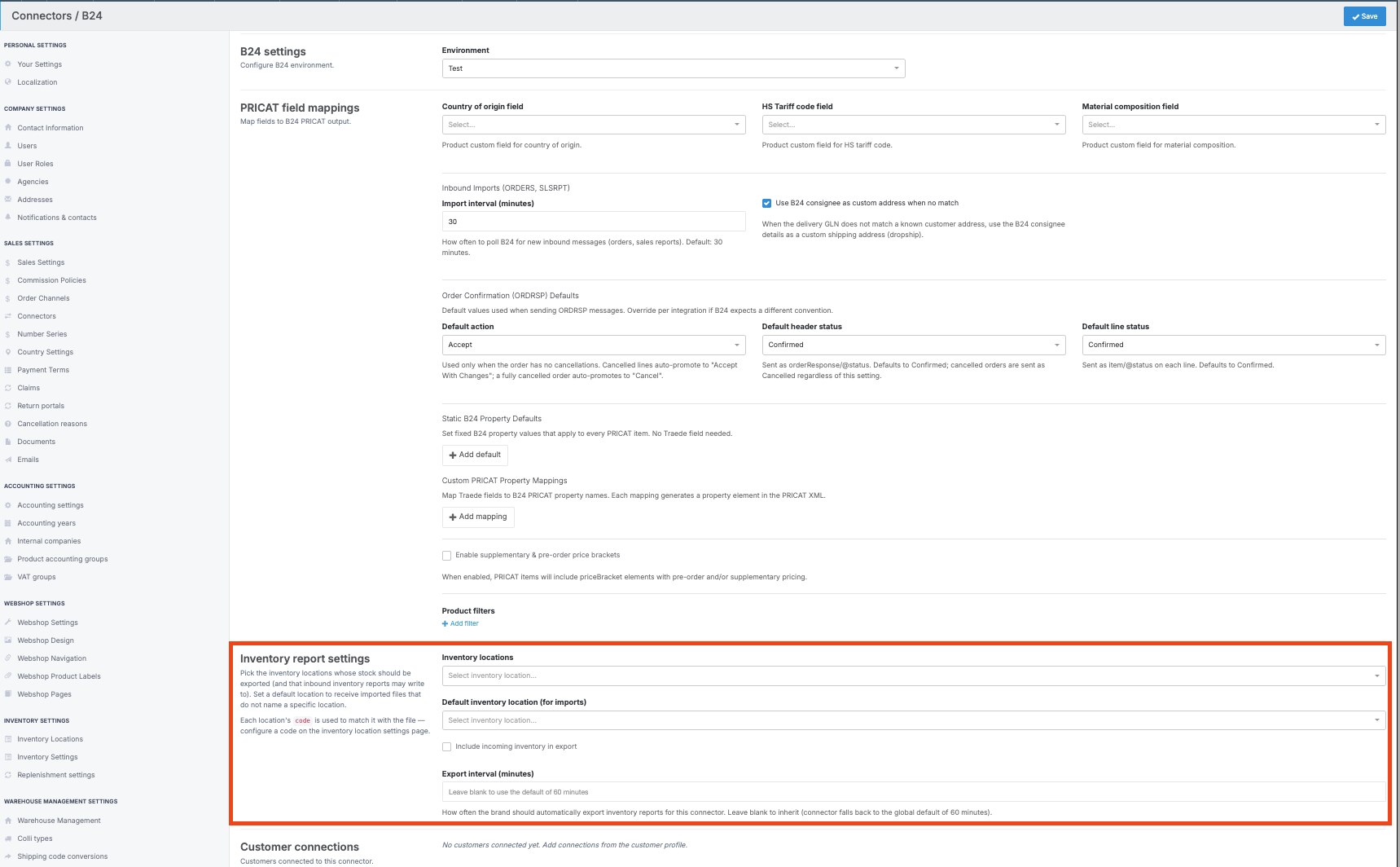This screenshot has width=1400, height=867.
Task: Click the pin icon beside Country Settings
Action: pos(8,352)
